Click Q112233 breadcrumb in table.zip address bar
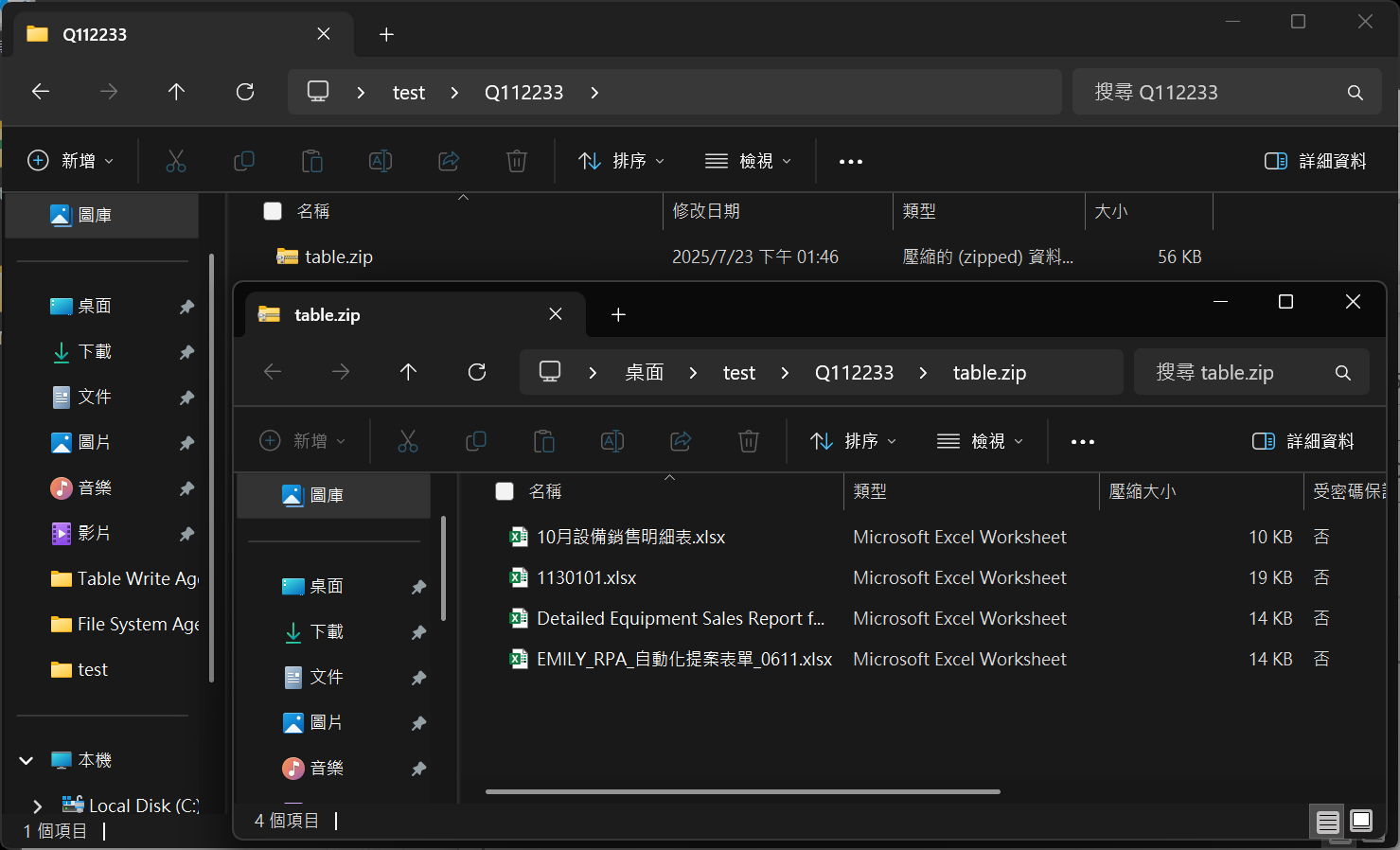Screen dimensions: 1400x850 coord(854,373)
